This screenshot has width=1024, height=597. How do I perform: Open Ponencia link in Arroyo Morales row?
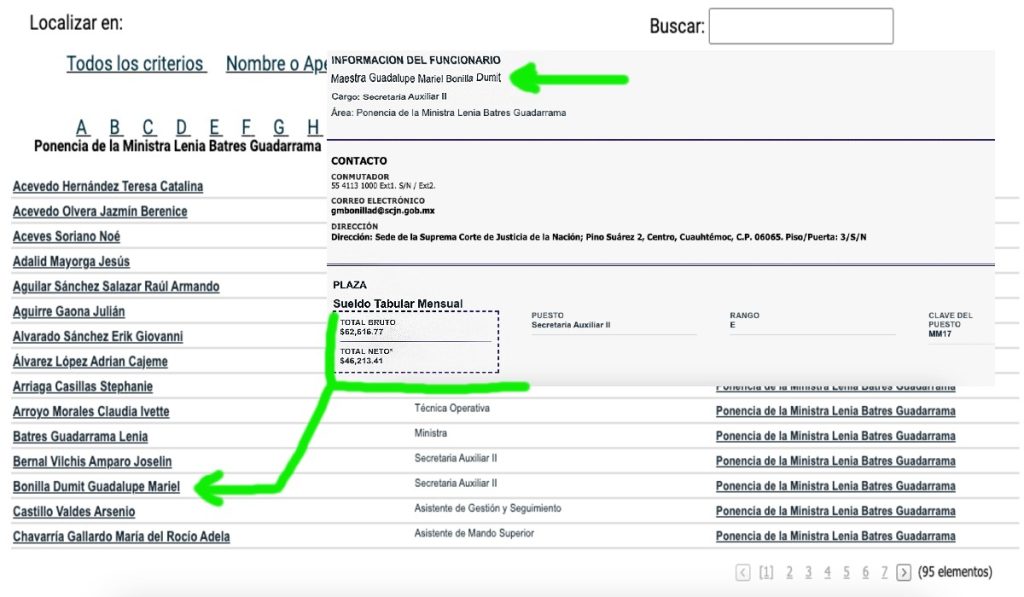pos(835,411)
